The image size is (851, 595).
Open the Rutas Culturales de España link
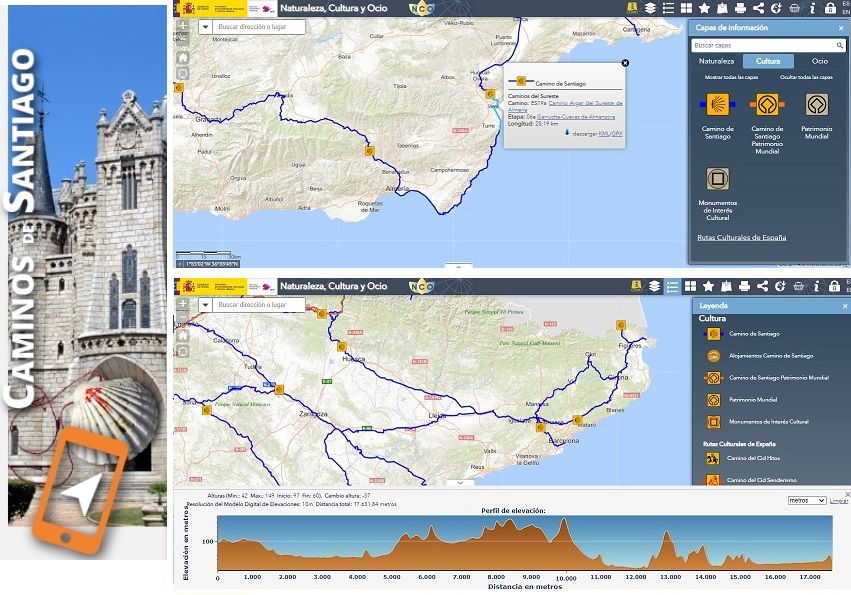[x=741, y=237]
